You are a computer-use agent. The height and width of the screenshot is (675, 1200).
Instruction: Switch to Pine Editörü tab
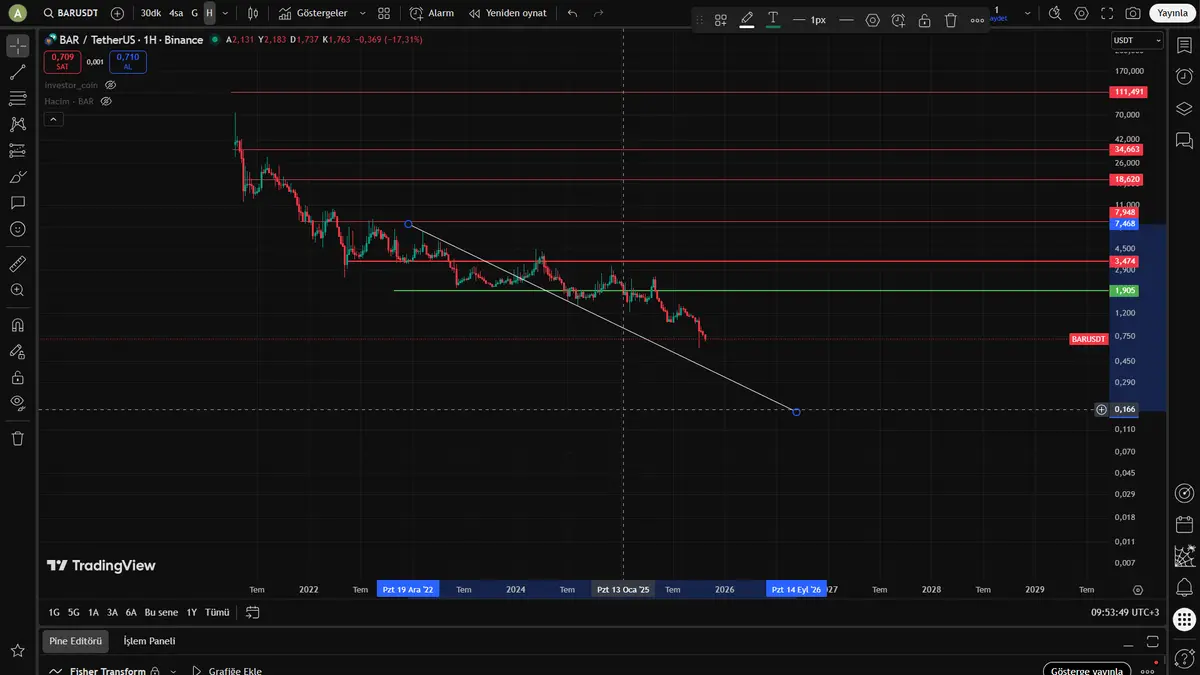point(76,641)
